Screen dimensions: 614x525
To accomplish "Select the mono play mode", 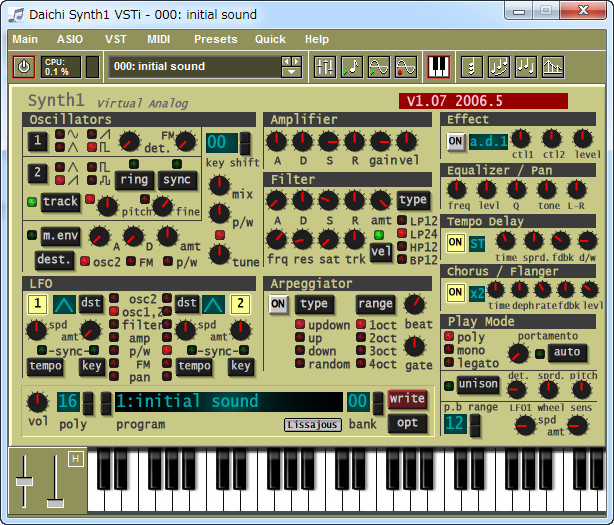I will [449, 351].
